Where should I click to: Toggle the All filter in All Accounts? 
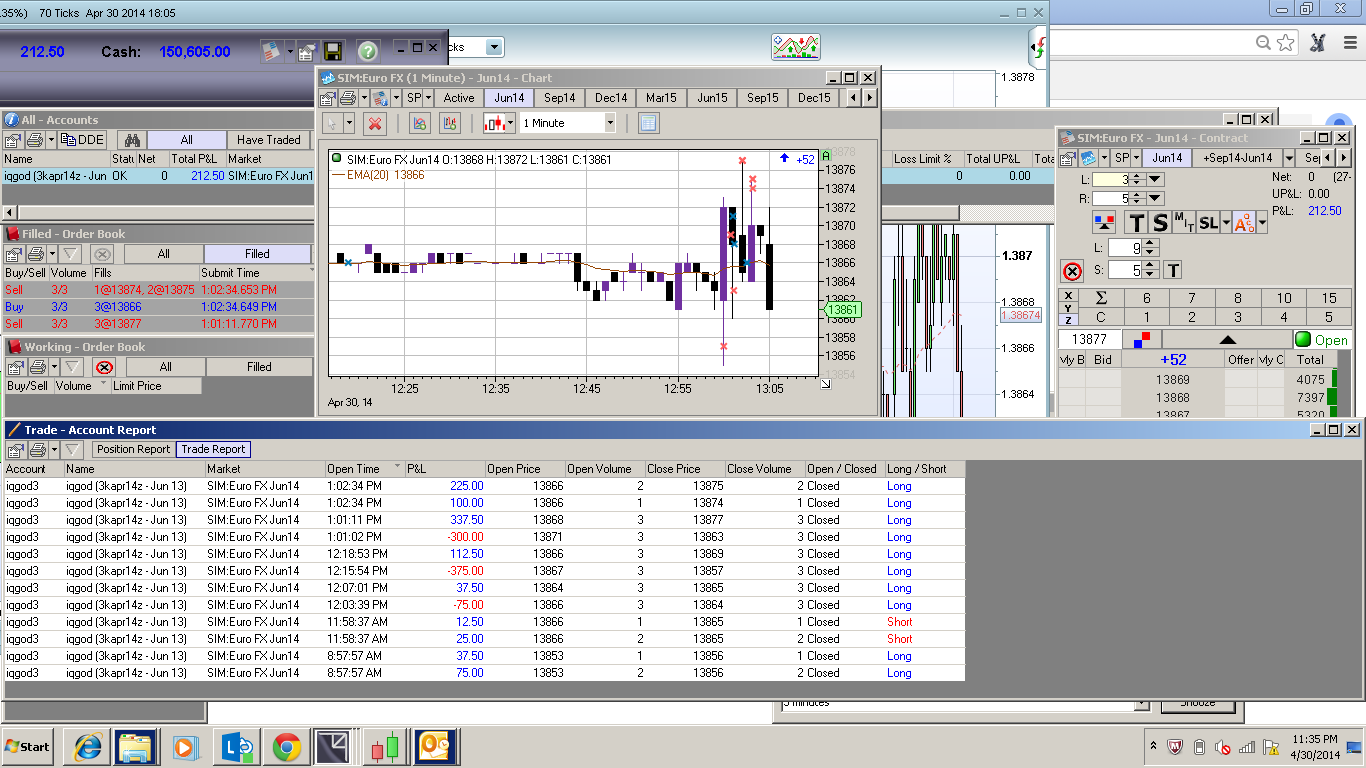point(186,140)
